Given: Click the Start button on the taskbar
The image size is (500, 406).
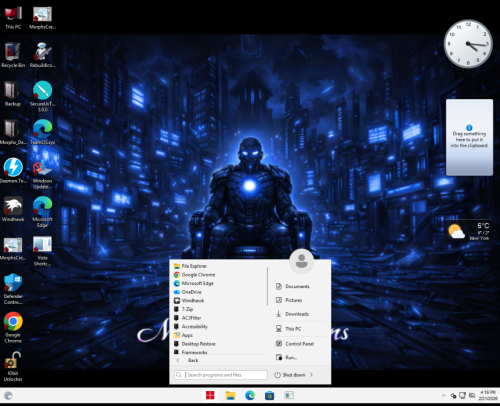Looking at the screenshot, I should [x=210, y=396].
